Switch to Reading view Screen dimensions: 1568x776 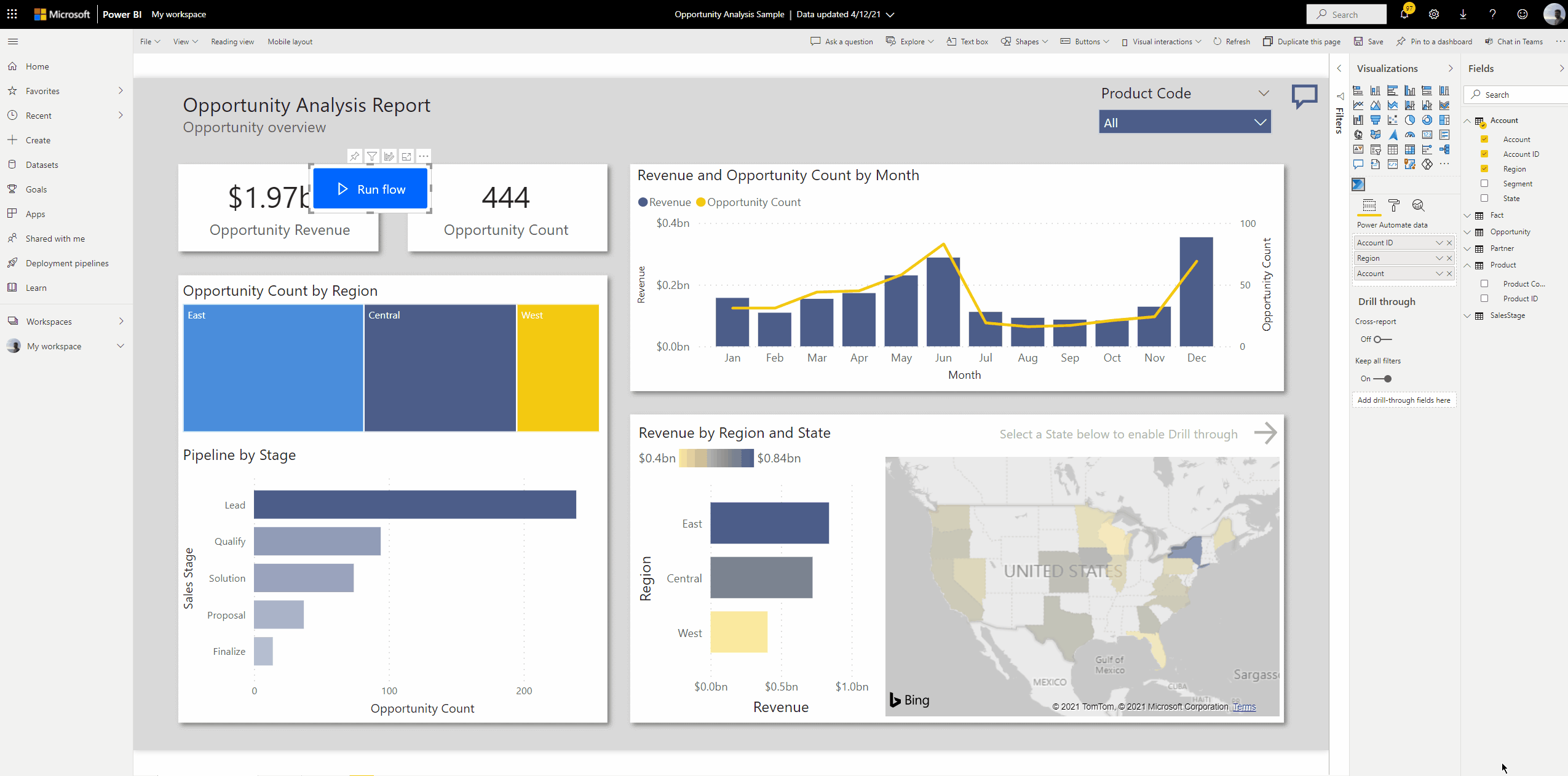232,42
